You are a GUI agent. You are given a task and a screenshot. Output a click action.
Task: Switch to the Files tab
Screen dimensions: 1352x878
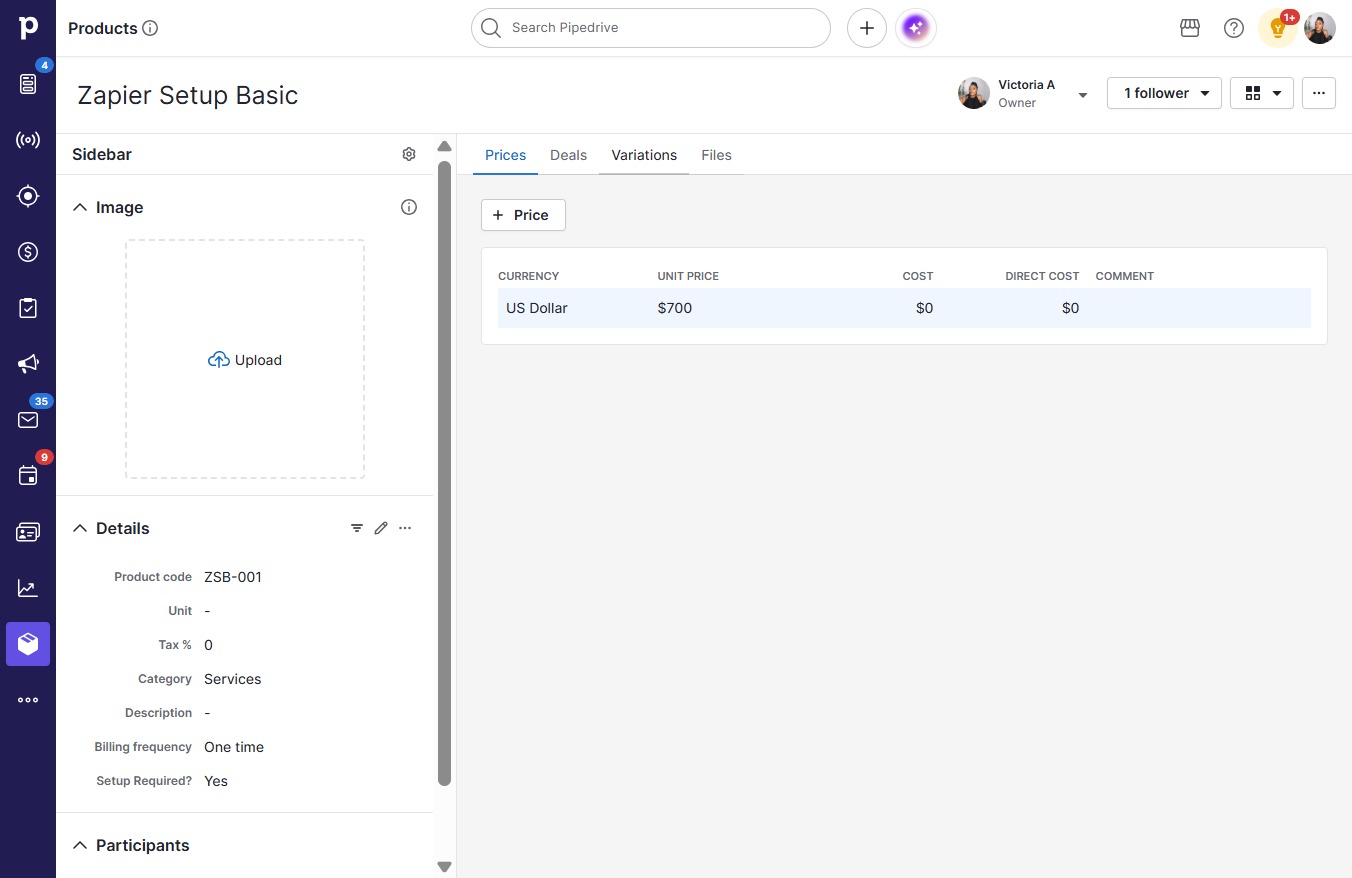point(716,155)
